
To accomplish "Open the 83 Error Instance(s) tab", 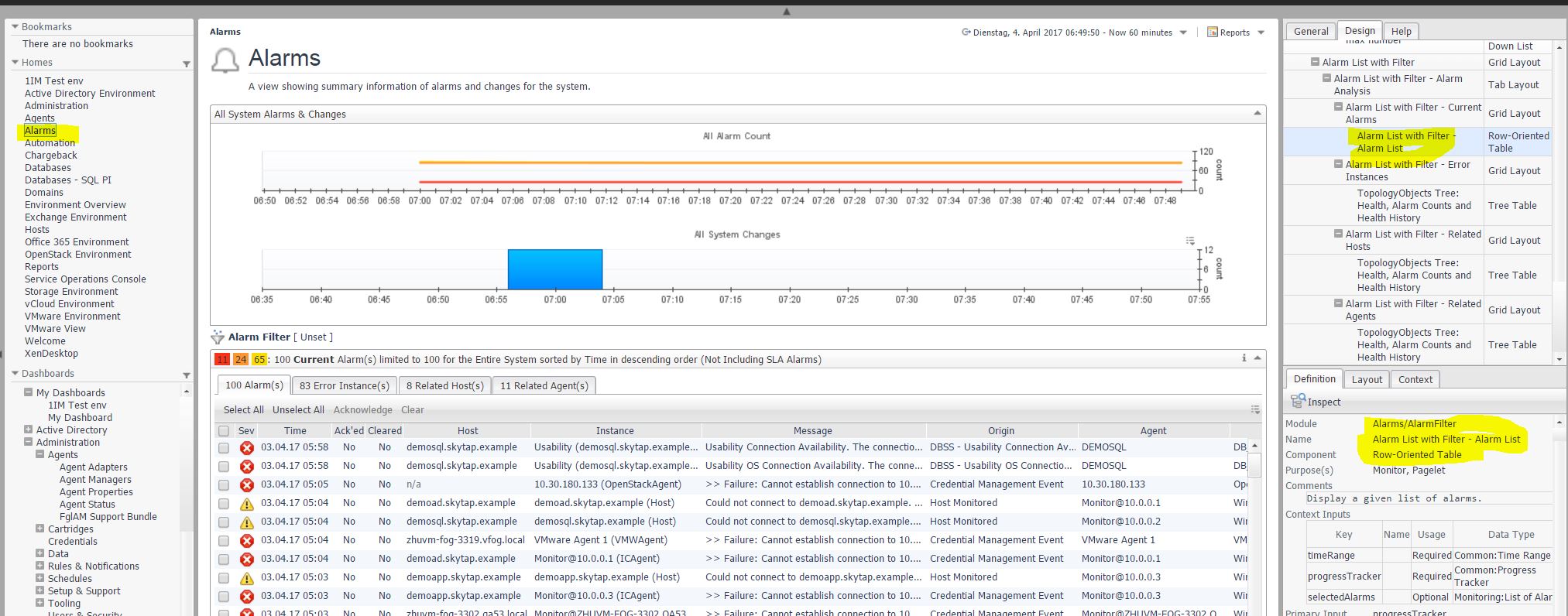I will pyautogui.click(x=345, y=385).
